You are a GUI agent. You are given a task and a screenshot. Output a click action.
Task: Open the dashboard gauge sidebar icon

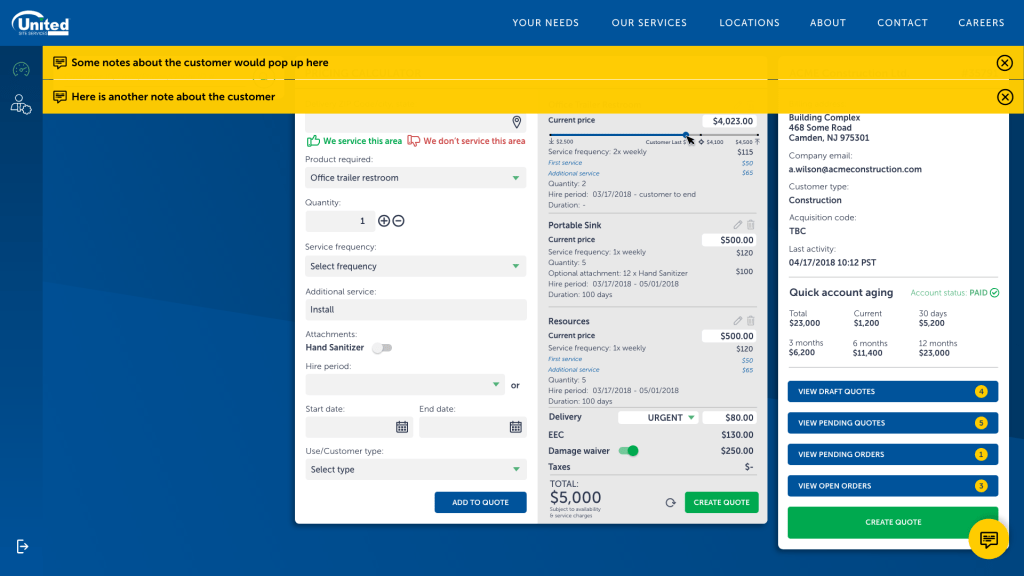21,69
